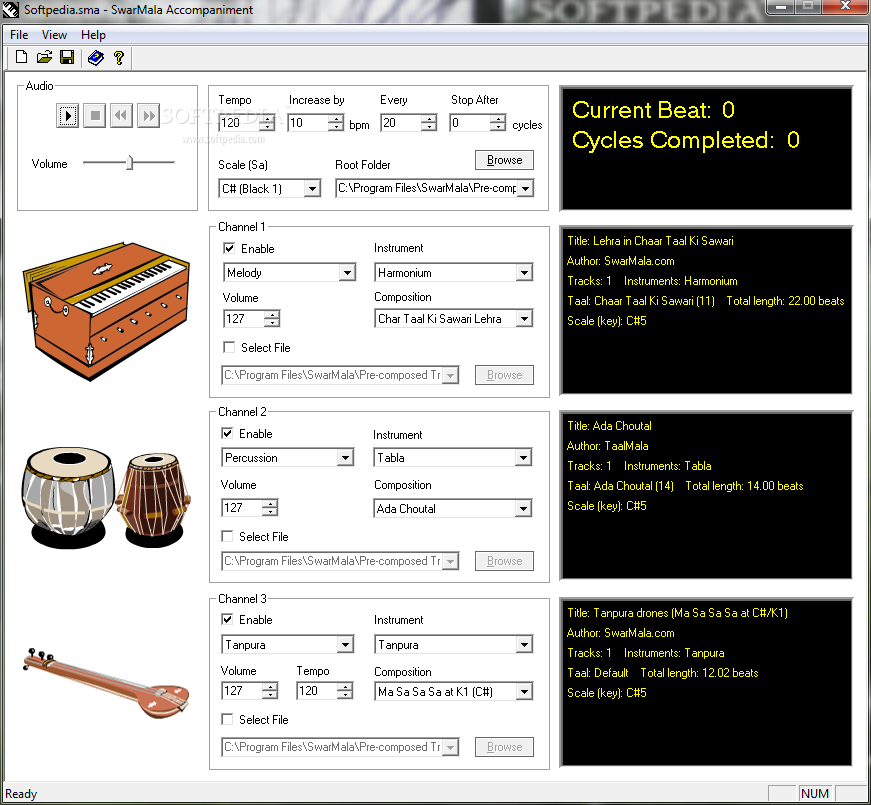The image size is (871, 805).
Task: Click the New file toolbar icon
Action: pos(21,57)
